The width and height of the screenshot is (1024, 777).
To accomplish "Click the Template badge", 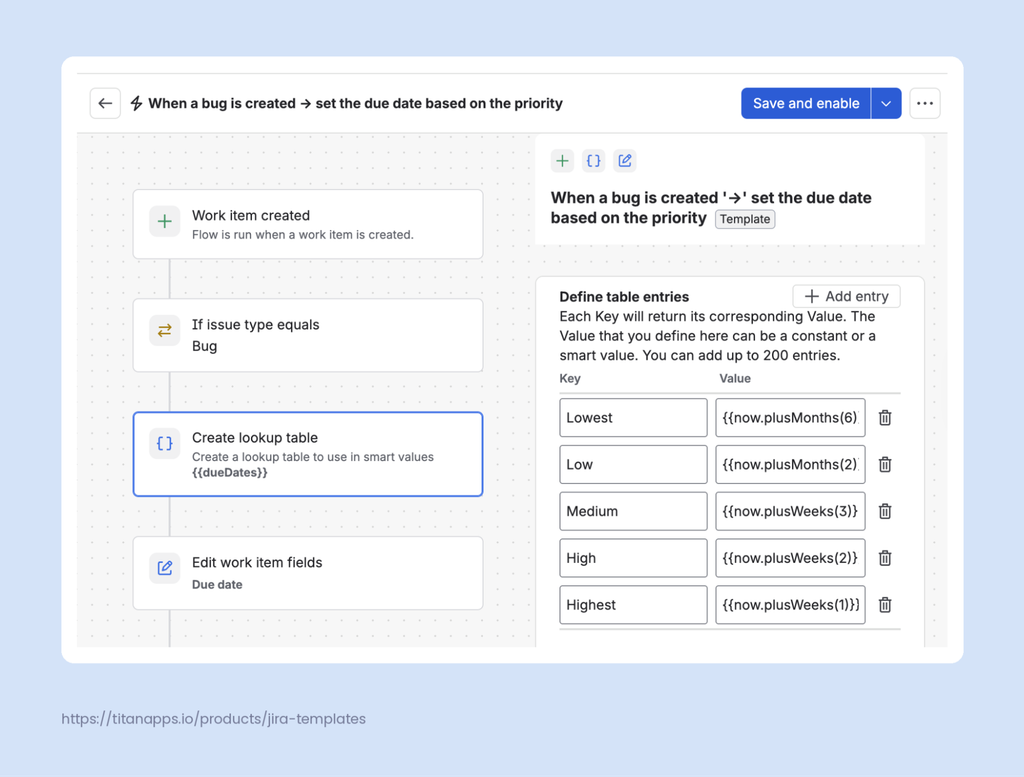I will coord(745,219).
